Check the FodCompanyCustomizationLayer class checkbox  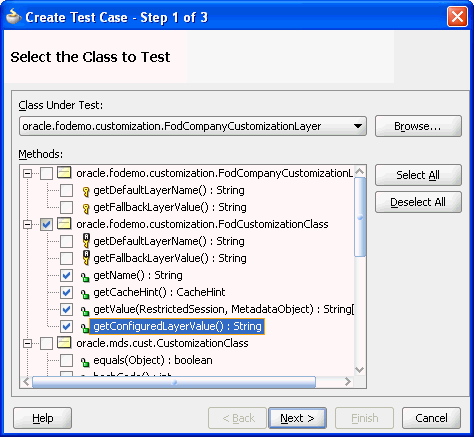[46, 173]
